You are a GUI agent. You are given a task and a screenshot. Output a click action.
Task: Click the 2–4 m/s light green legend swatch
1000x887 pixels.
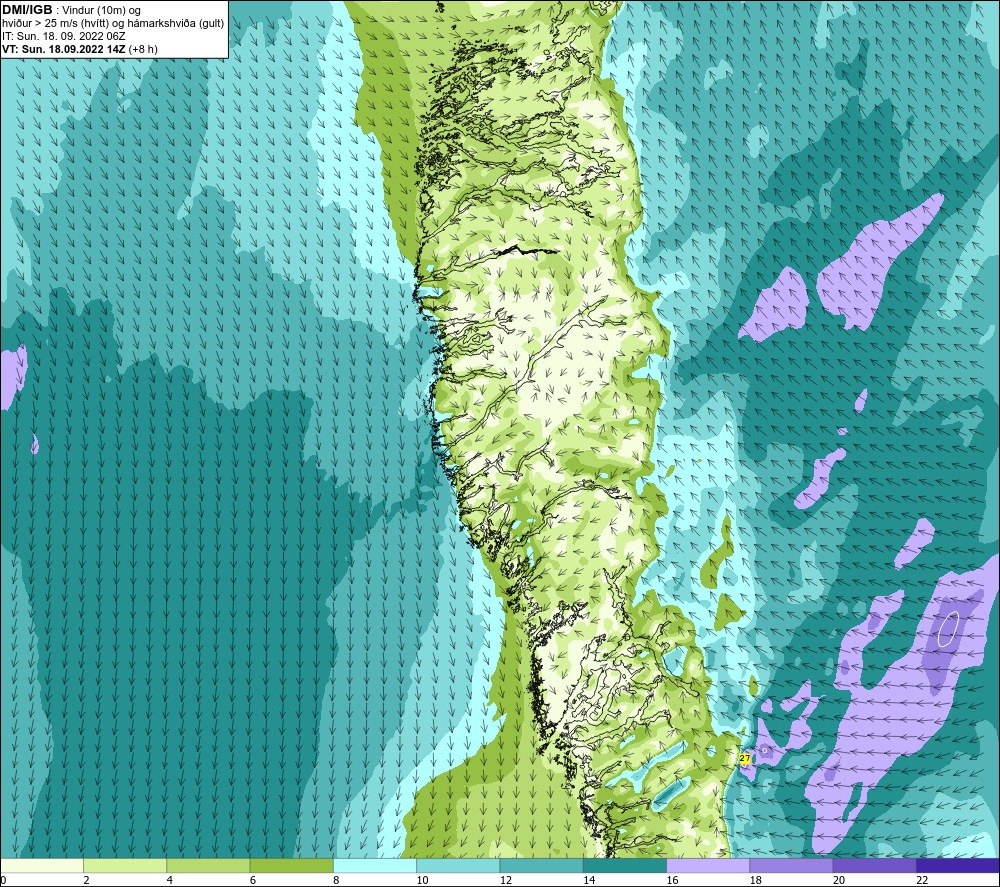pos(125,865)
